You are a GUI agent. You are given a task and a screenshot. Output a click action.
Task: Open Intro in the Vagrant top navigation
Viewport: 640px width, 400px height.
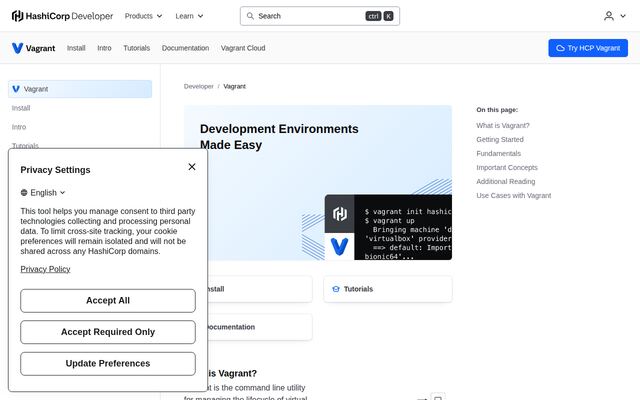click(104, 48)
